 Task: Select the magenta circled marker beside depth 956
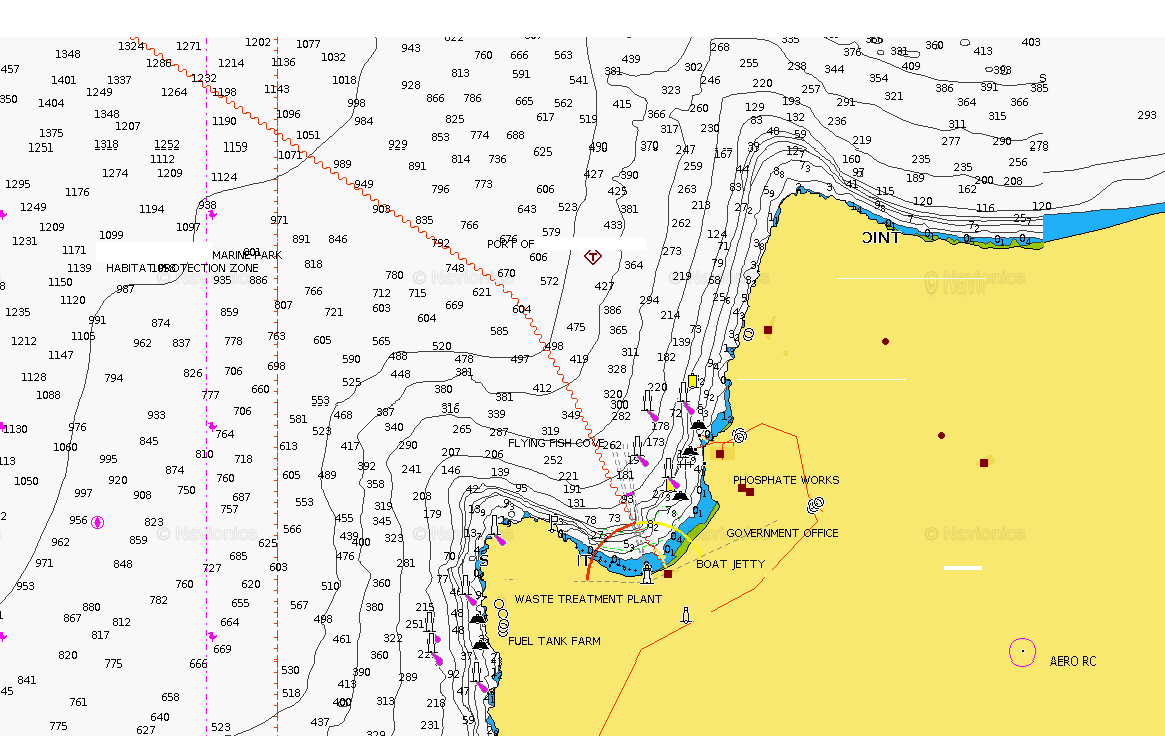tap(97, 522)
